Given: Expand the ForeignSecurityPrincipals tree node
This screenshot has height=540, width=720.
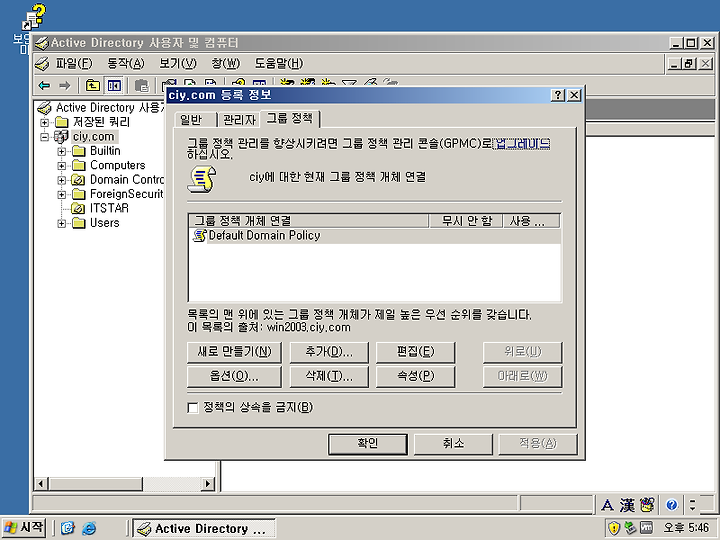Looking at the screenshot, I should click(x=62, y=195).
